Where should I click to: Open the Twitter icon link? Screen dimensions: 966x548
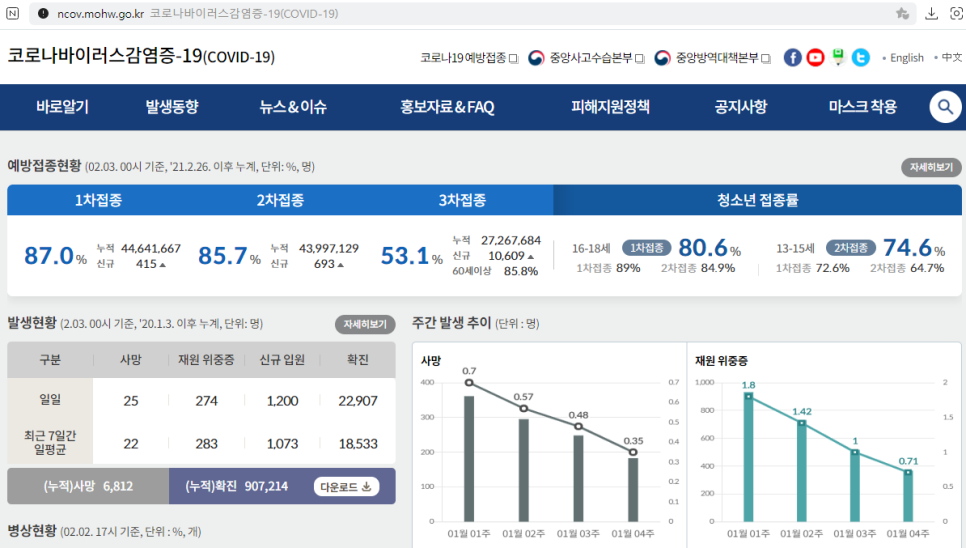(861, 57)
